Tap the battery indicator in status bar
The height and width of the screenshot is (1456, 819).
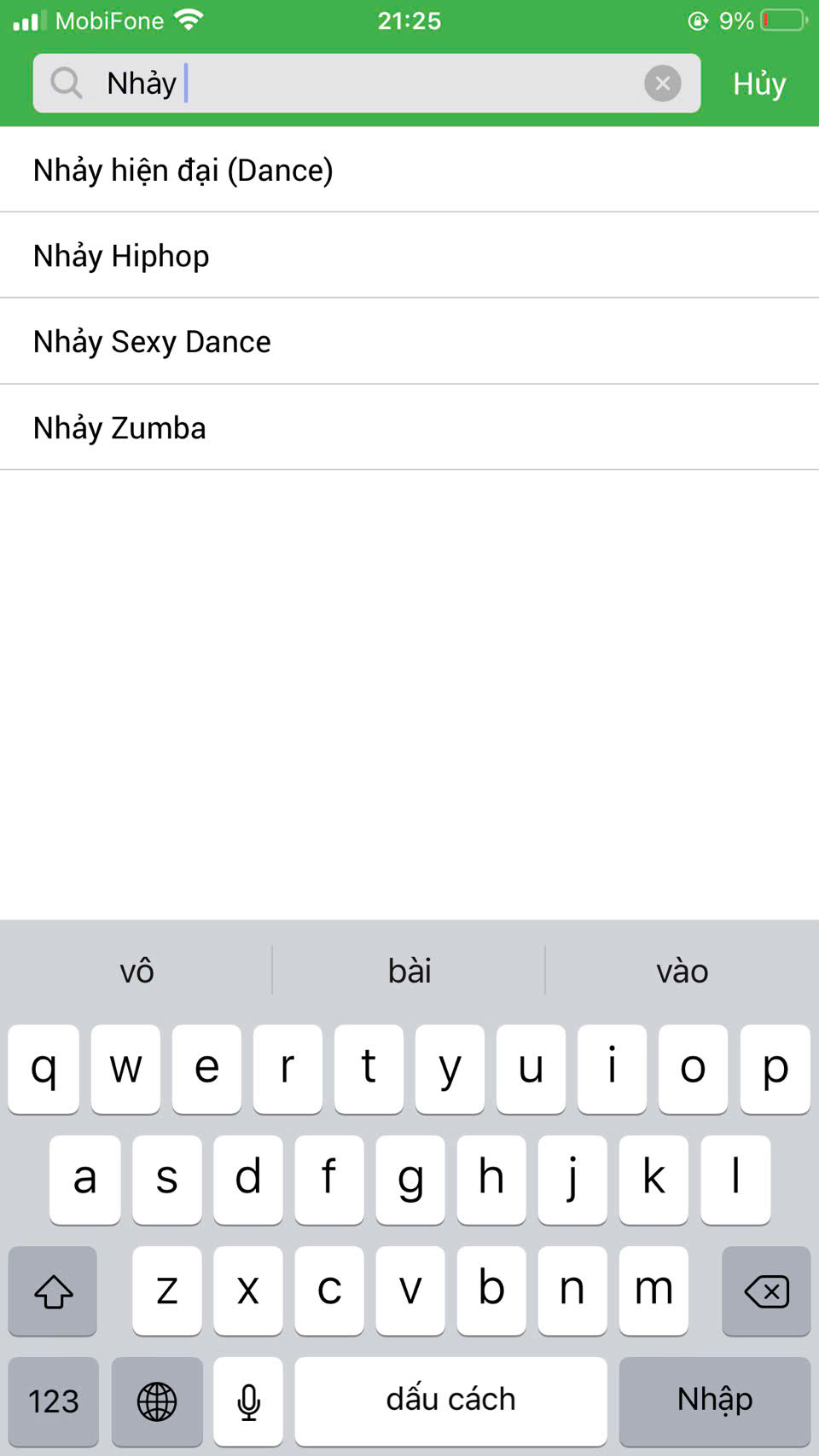(784, 20)
